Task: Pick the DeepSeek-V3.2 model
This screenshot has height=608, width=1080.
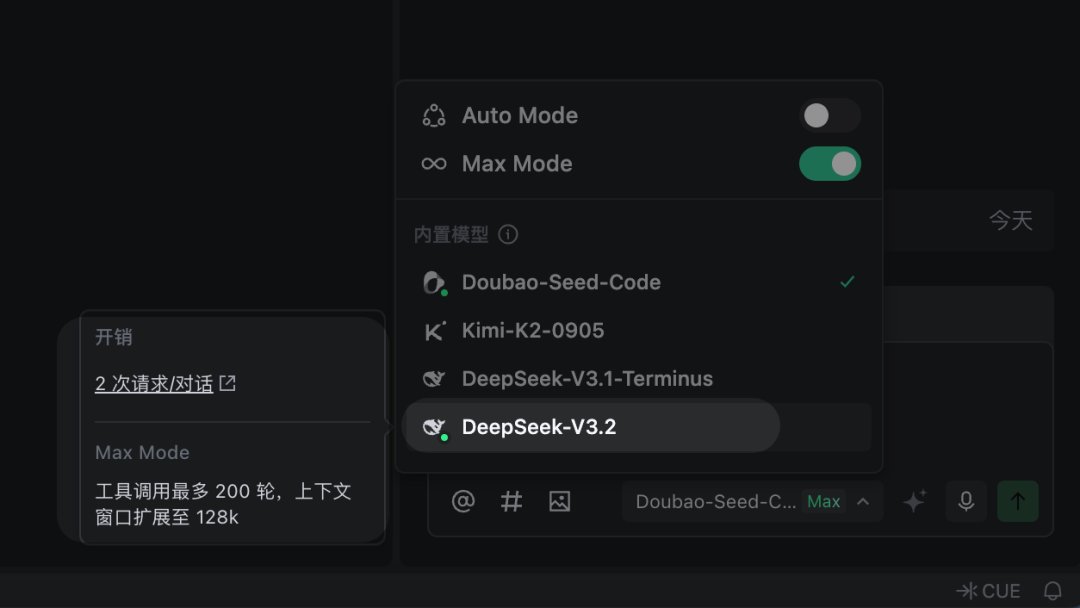Action: (538, 427)
